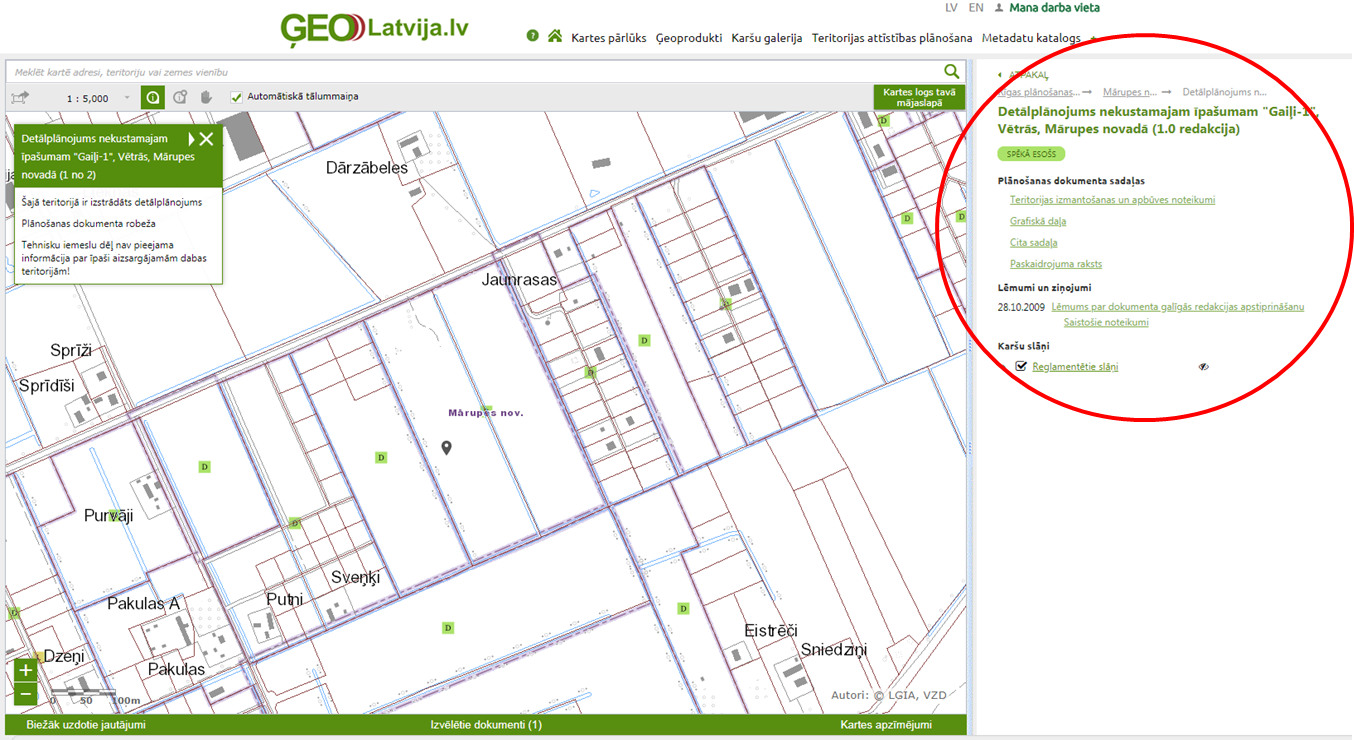Open Saistošie noteikumi link

click(x=1106, y=323)
